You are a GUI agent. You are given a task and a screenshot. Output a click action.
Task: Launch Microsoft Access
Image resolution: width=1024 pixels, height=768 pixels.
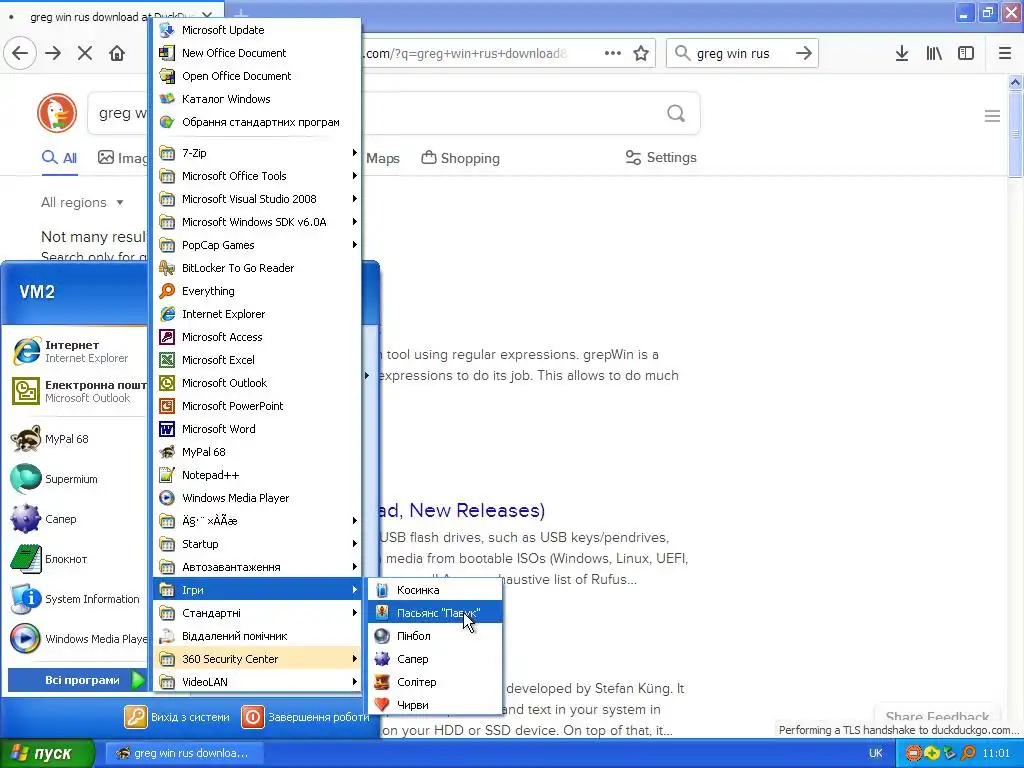257,337
